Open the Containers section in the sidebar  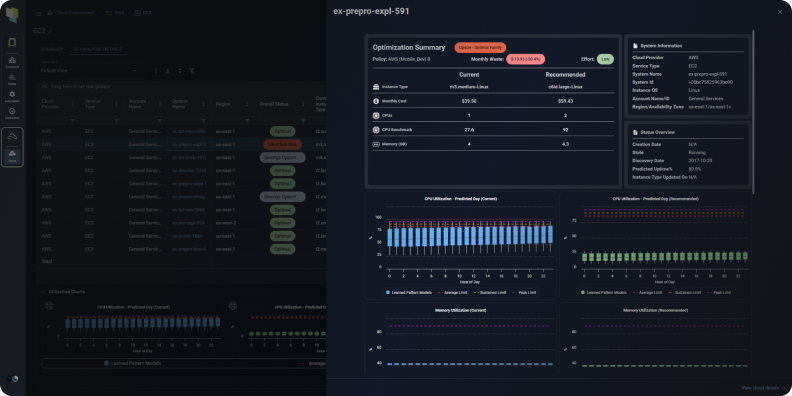[x=12, y=62]
